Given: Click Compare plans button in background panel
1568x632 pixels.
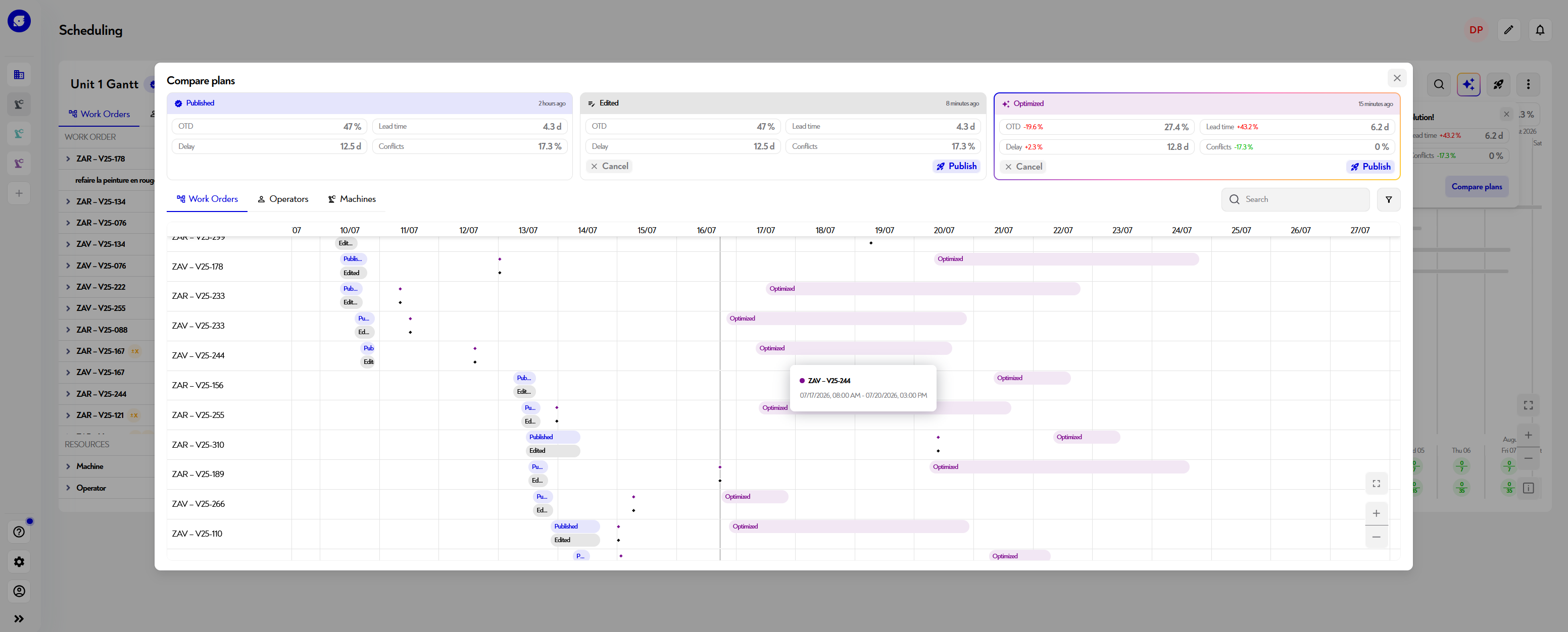Looking at the screenshot, I should coord(1477,187).
